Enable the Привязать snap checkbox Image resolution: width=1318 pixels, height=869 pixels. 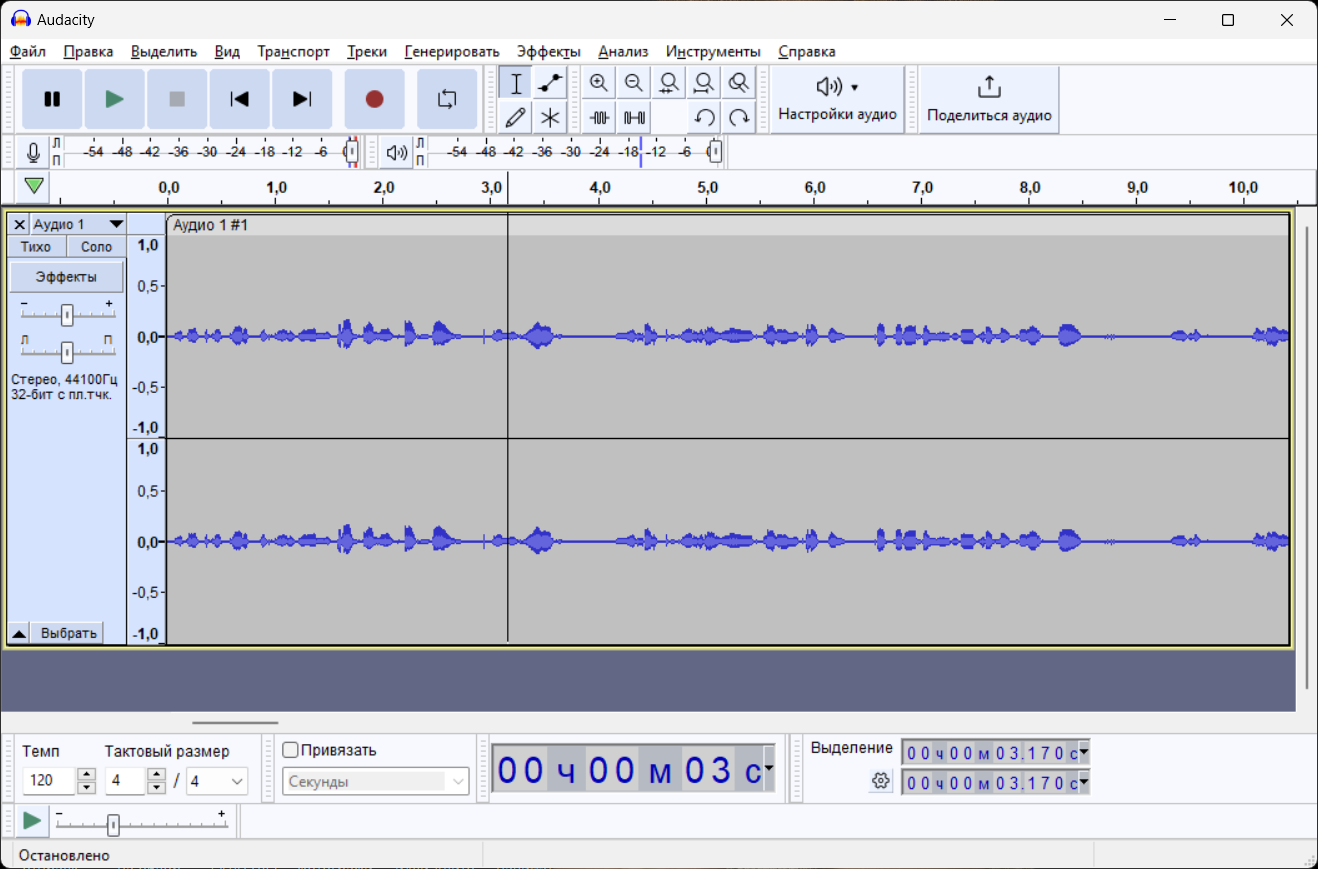click(291, 750)
